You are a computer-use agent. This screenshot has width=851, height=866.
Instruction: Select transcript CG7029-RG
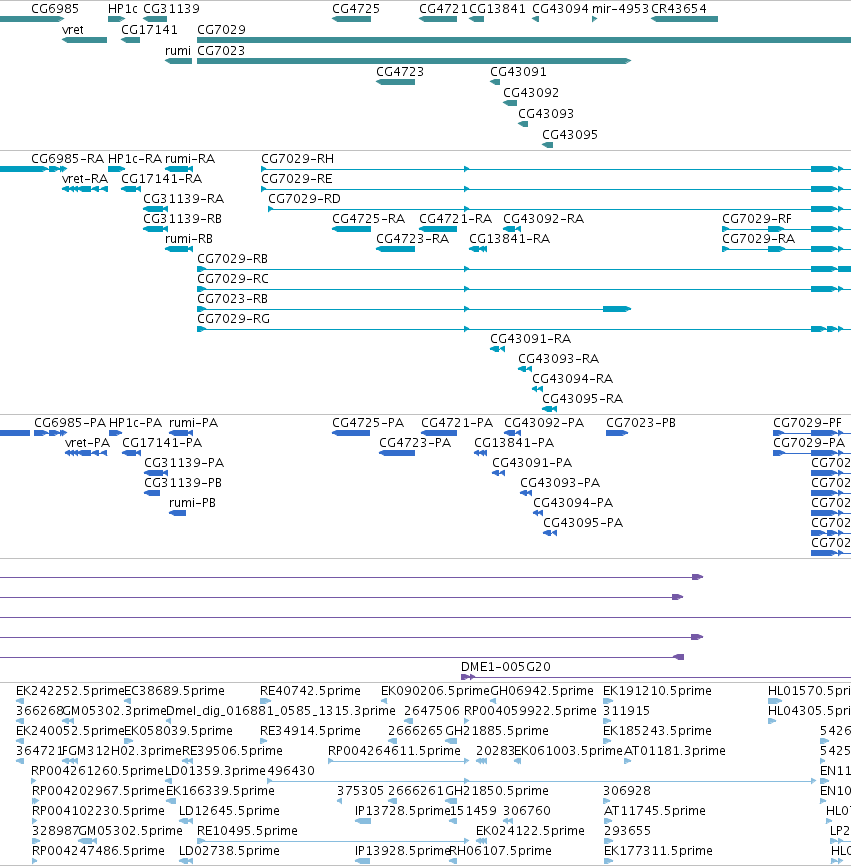coord(234,319)
